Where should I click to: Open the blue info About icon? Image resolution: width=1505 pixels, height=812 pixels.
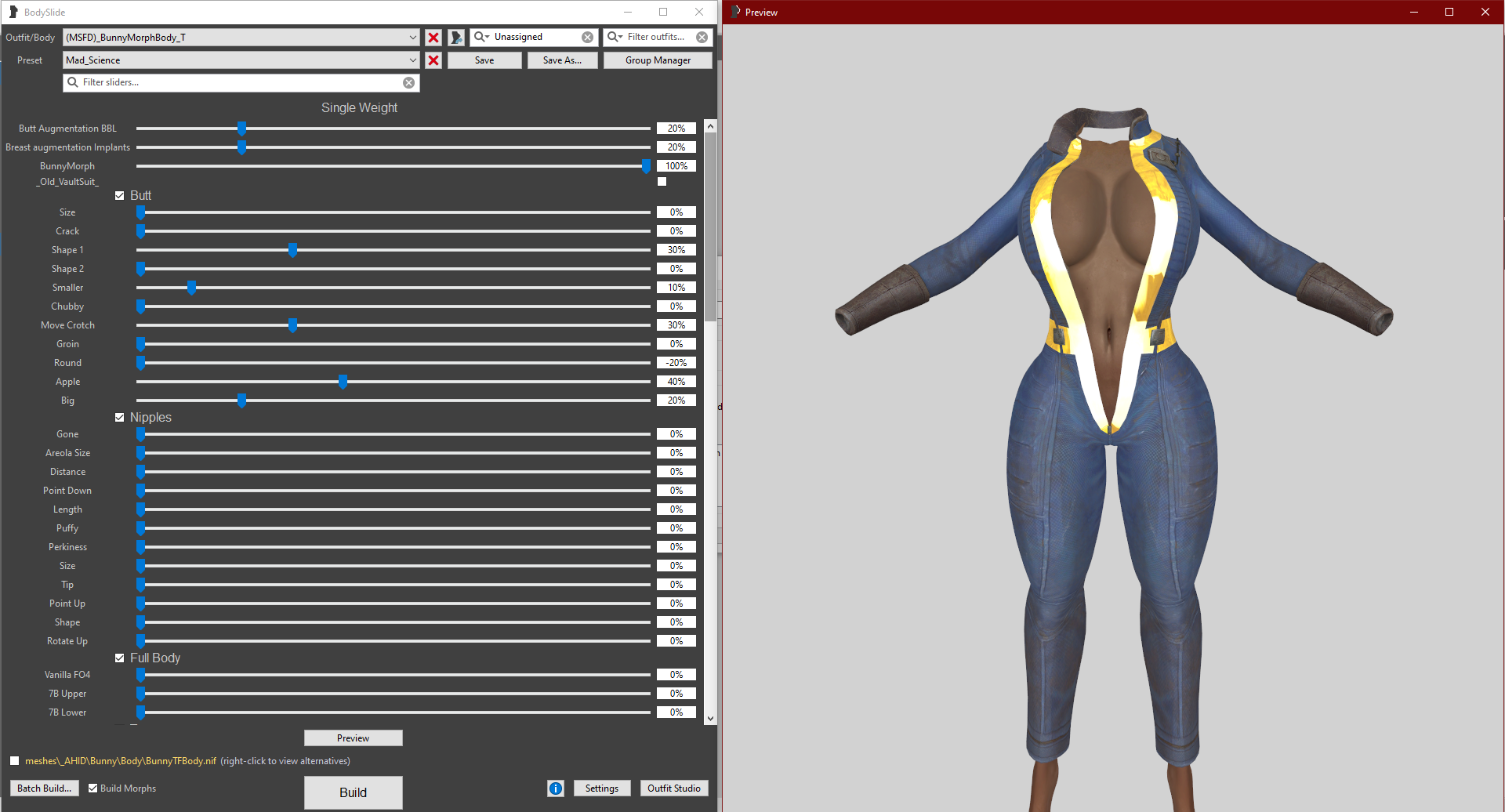(x=556, y=788)
